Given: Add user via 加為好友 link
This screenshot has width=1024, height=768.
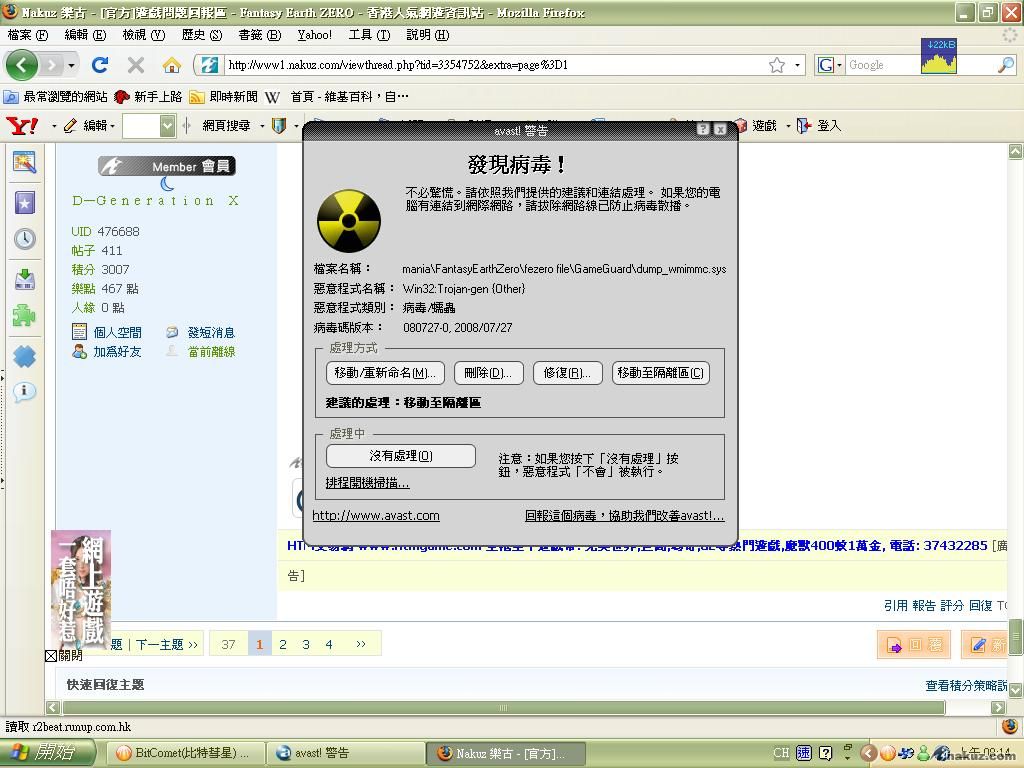Looking at the screenshot, I should [117, 351].
